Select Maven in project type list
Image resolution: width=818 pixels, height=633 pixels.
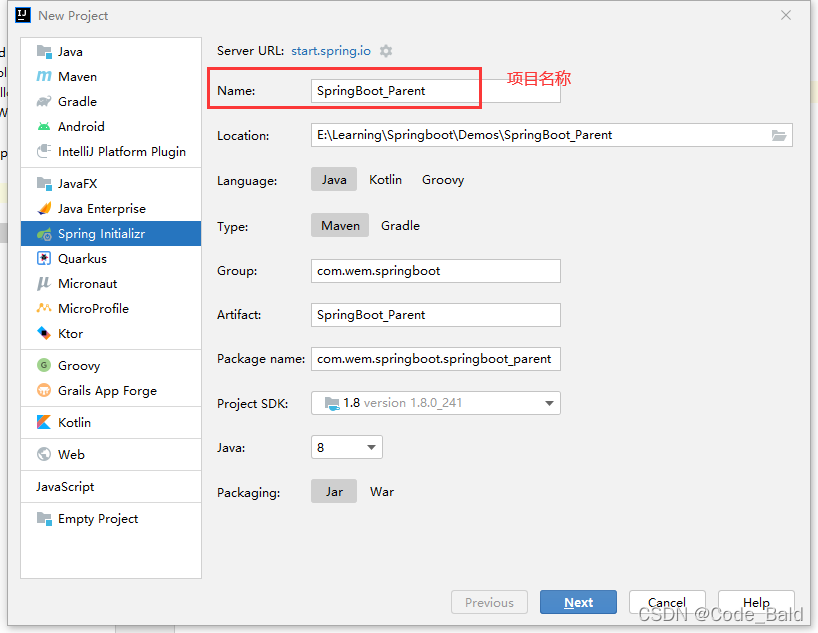click(x=111, y=77)
